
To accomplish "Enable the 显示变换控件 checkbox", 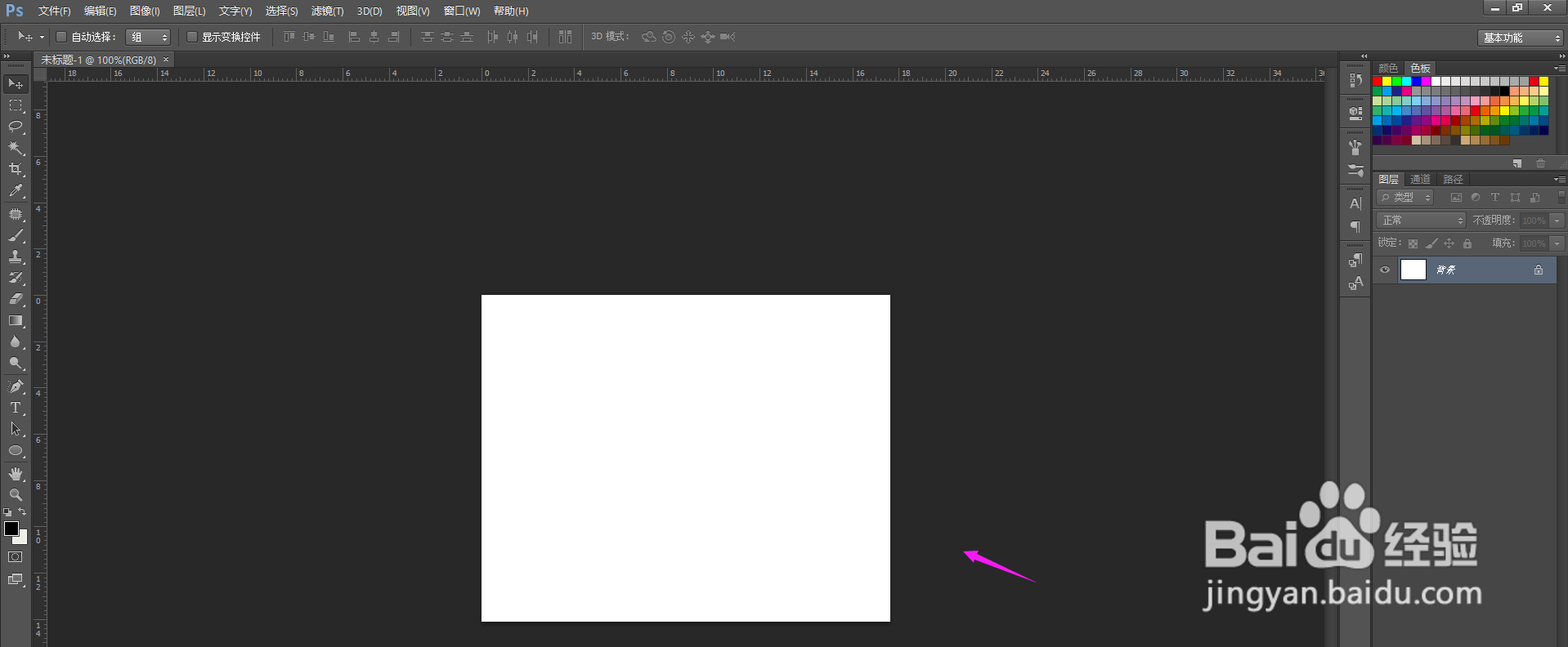I will tap(192, 37).
